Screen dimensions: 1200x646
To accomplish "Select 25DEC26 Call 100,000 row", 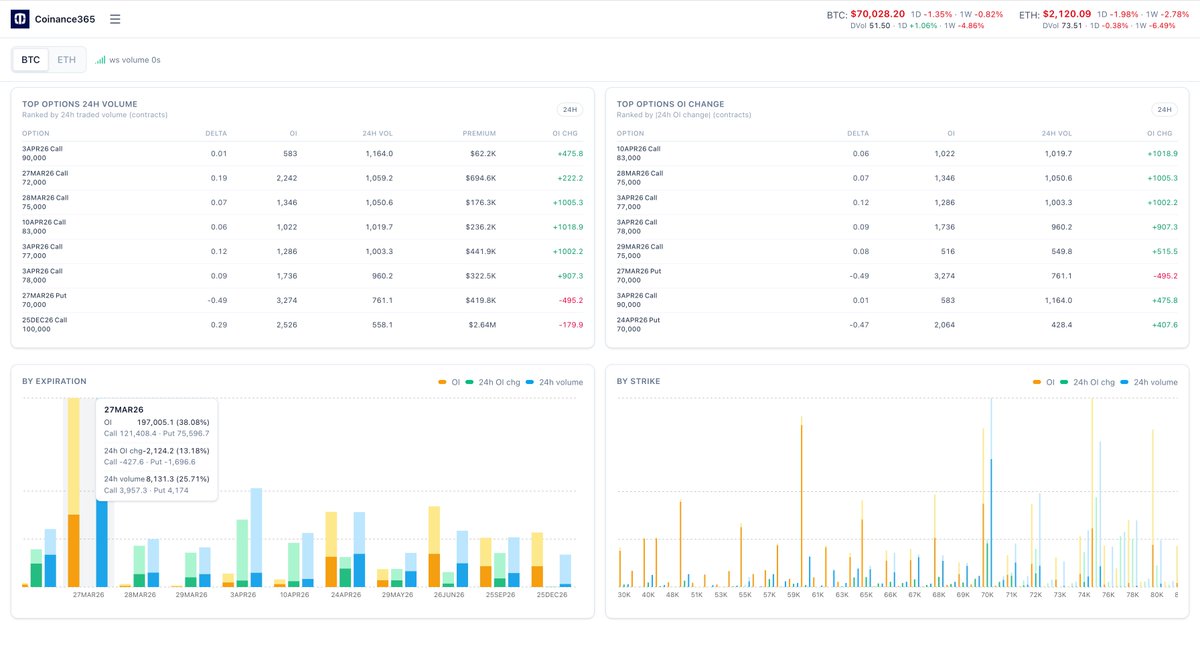I will (302, 324).
